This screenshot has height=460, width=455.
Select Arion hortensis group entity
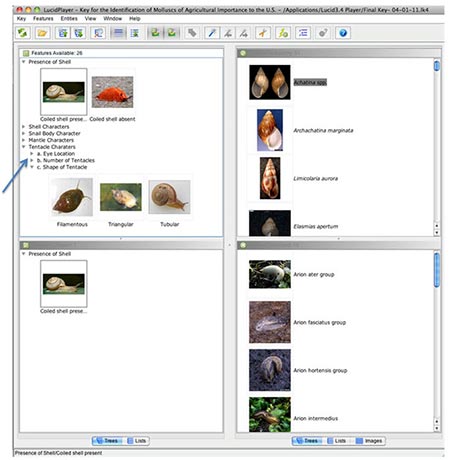[x=320, y=370]
